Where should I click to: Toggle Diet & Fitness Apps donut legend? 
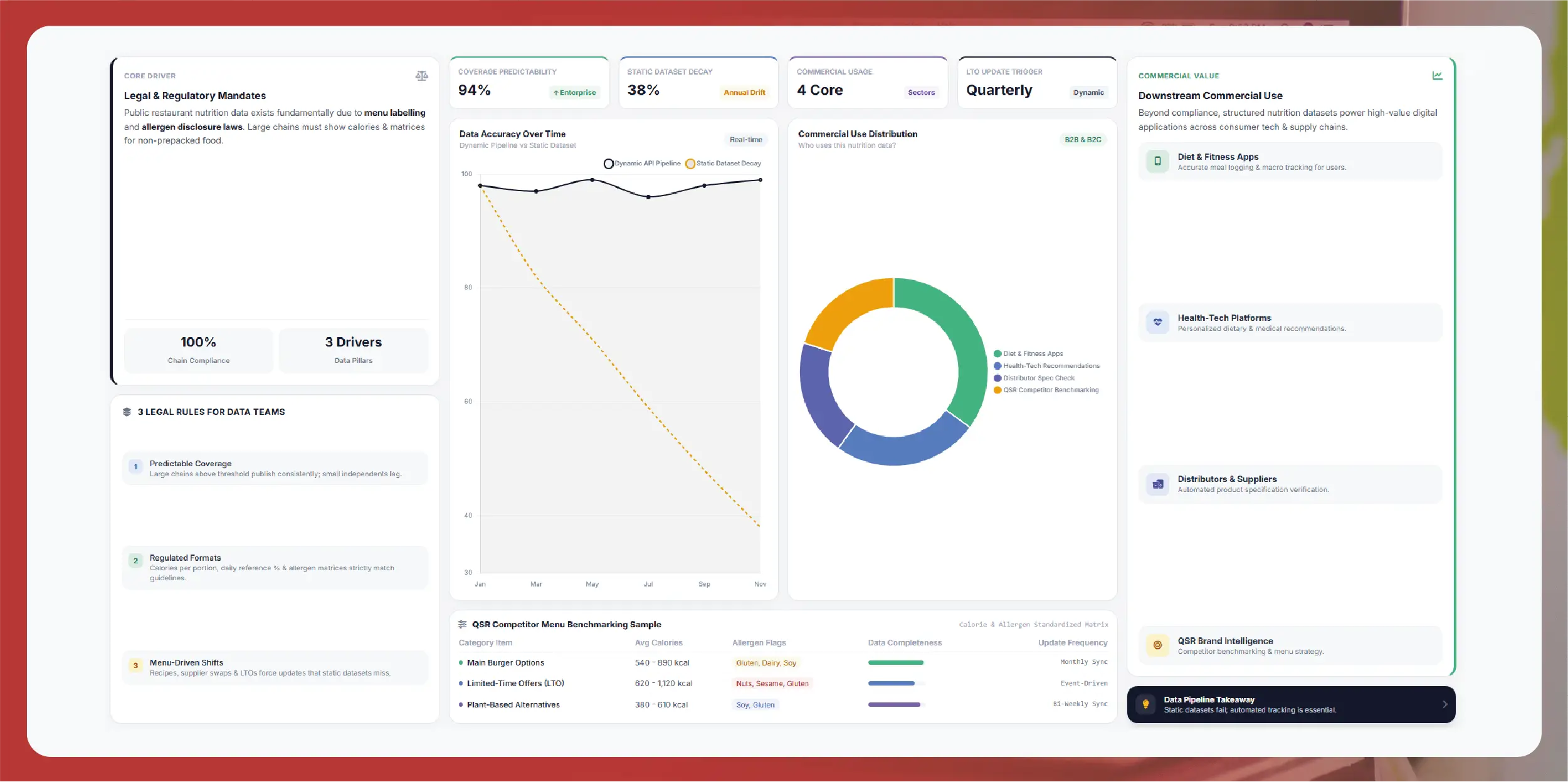pos(1028,354)
